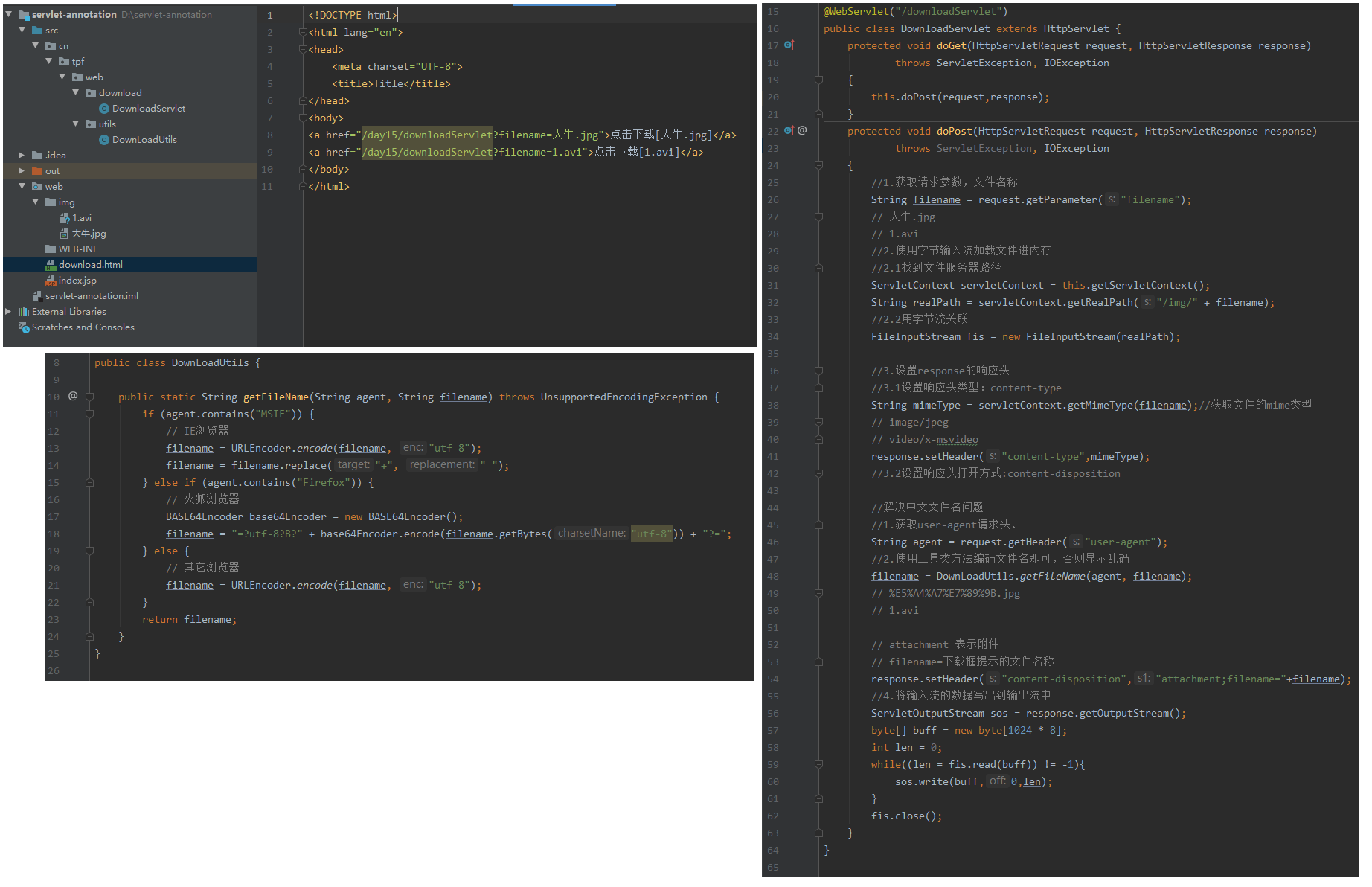Expand the out folder arrow
Screen dimensions: 1372x887
[x=22, y=170]
